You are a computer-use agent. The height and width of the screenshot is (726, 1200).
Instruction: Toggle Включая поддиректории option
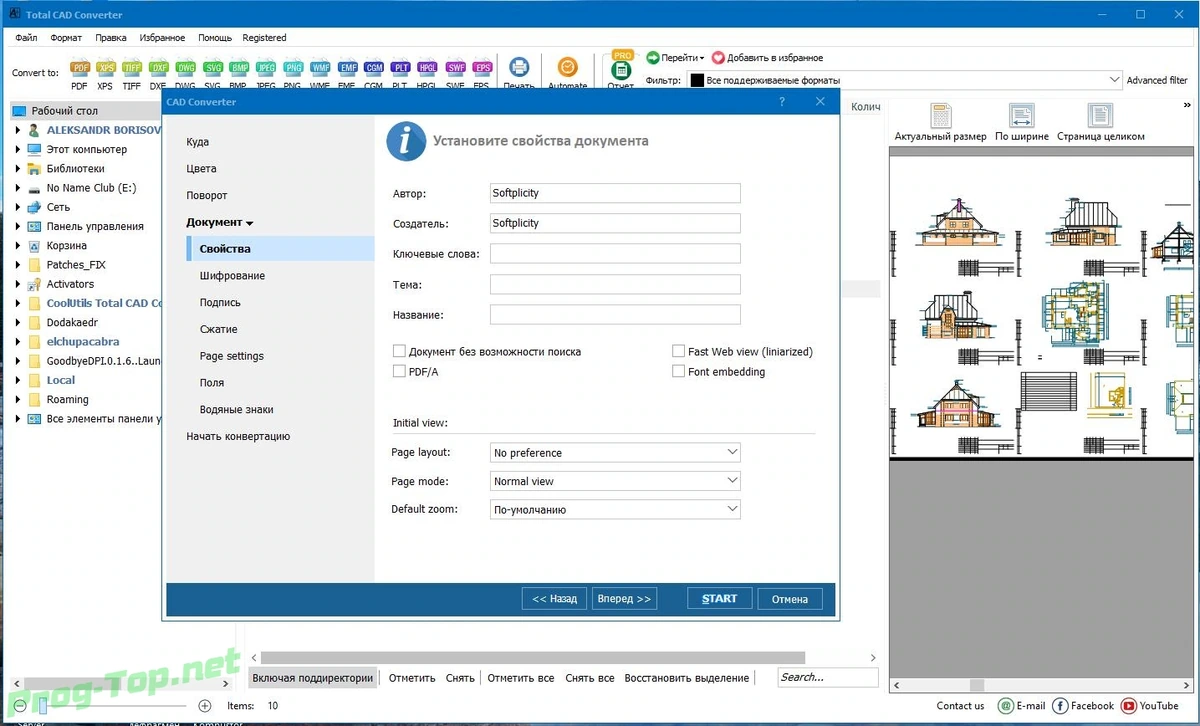tap(313, 677)
